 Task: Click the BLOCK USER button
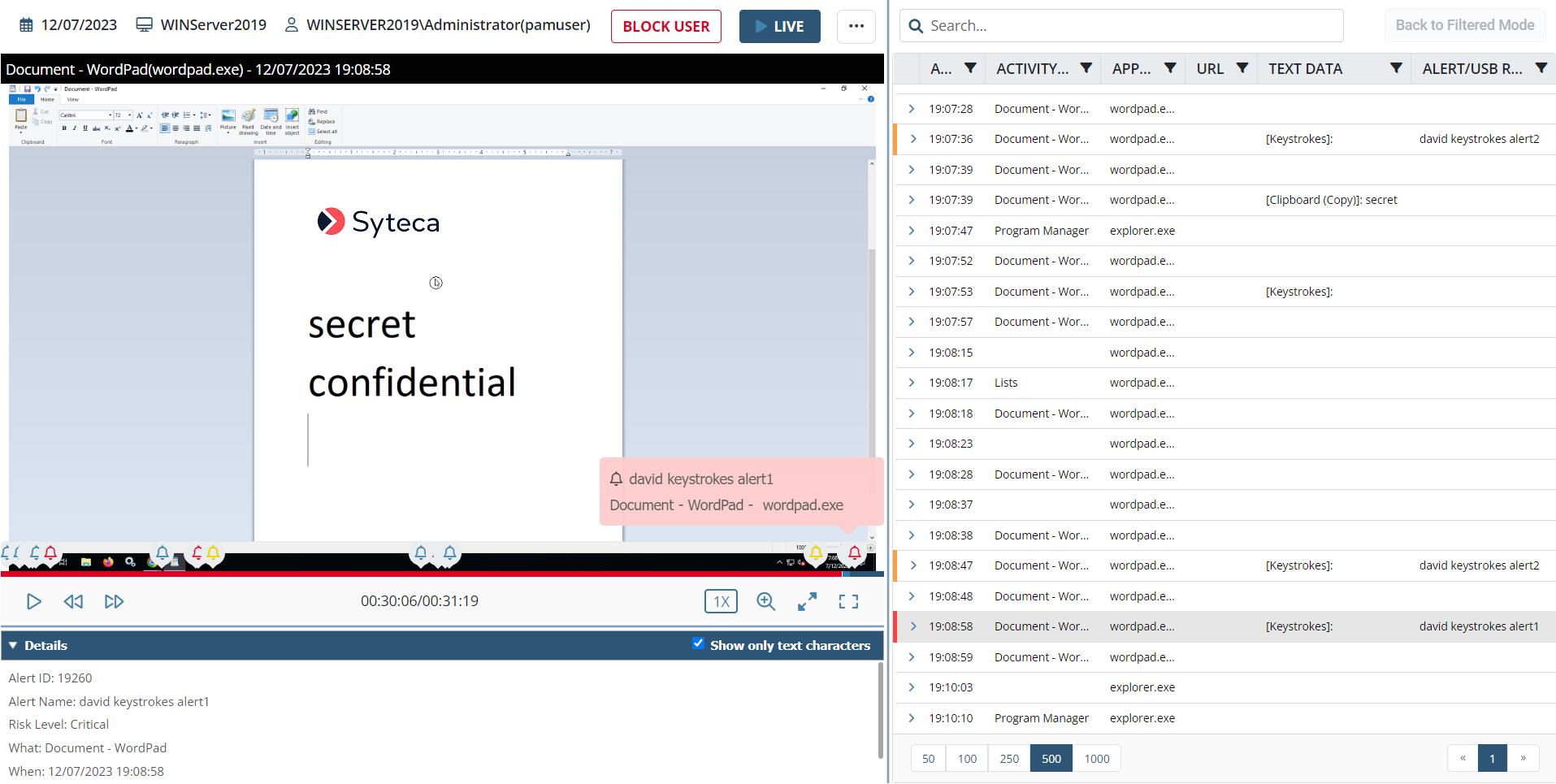click(665, 26)
